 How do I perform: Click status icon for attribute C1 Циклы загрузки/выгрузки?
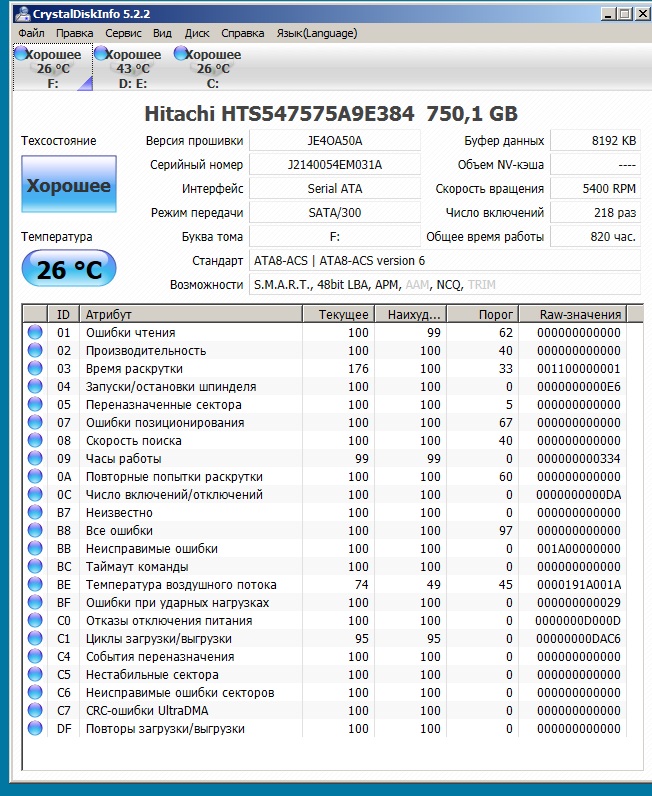coord(35,638)
